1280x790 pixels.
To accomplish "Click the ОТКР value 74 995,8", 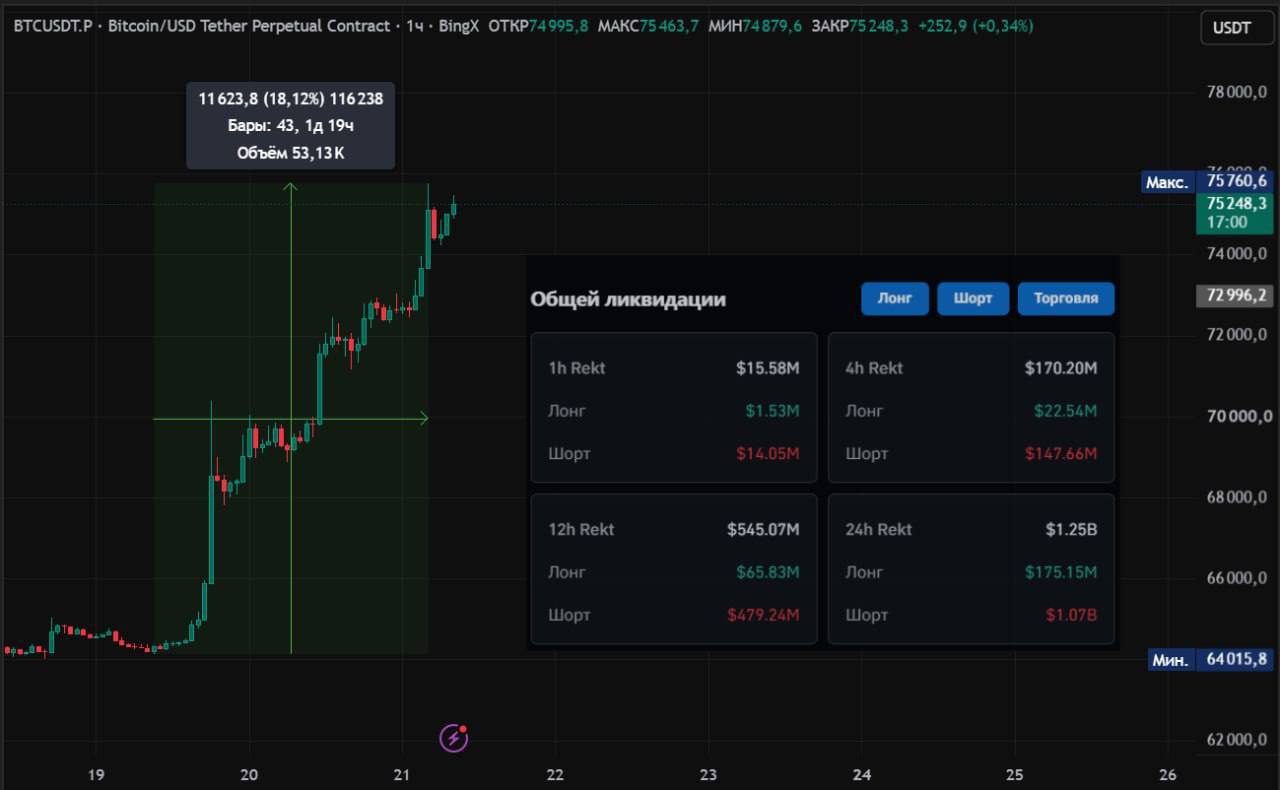I will pos(559,26).
